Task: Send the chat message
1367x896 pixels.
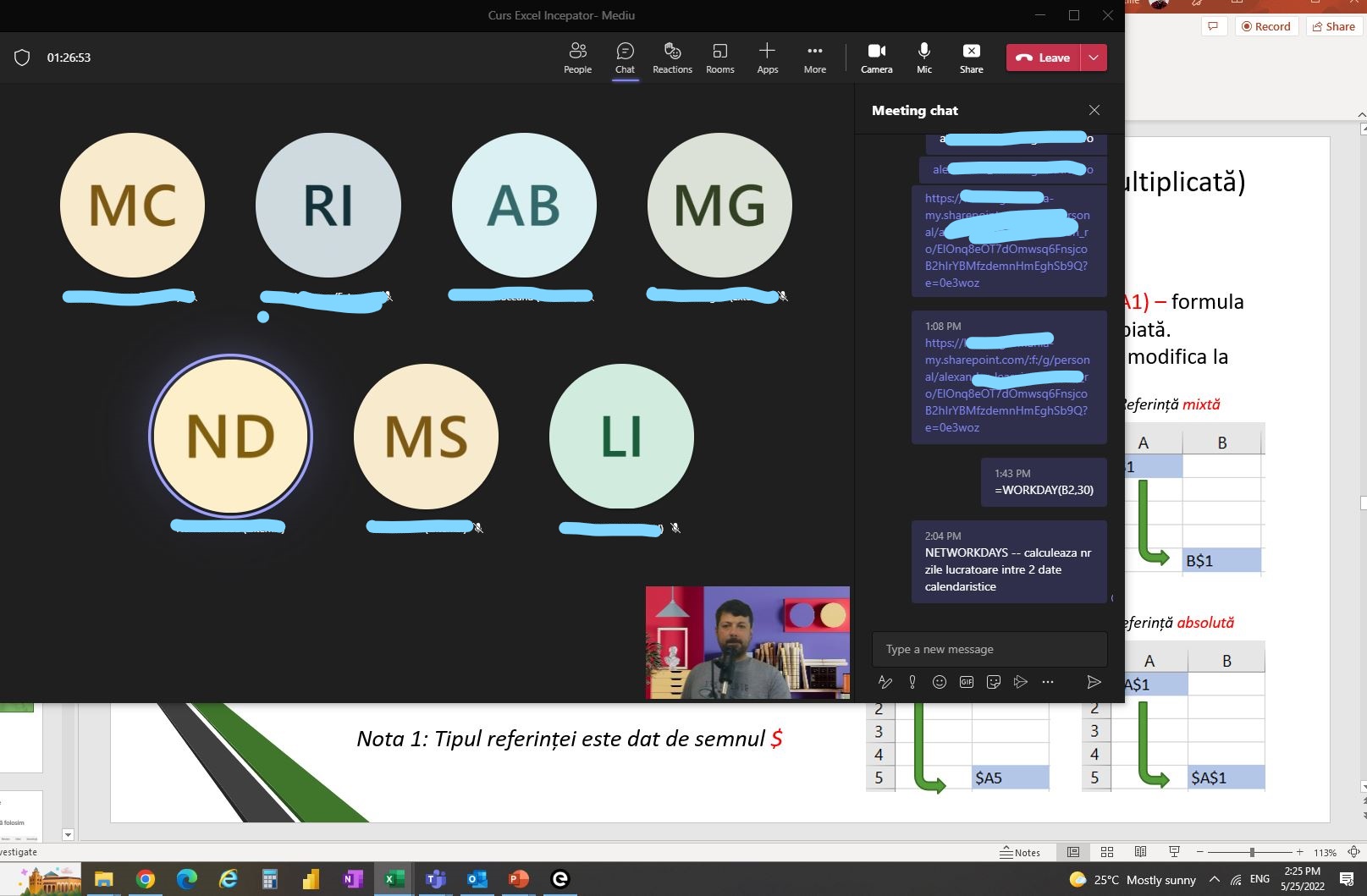Action: pos(1093,682)
